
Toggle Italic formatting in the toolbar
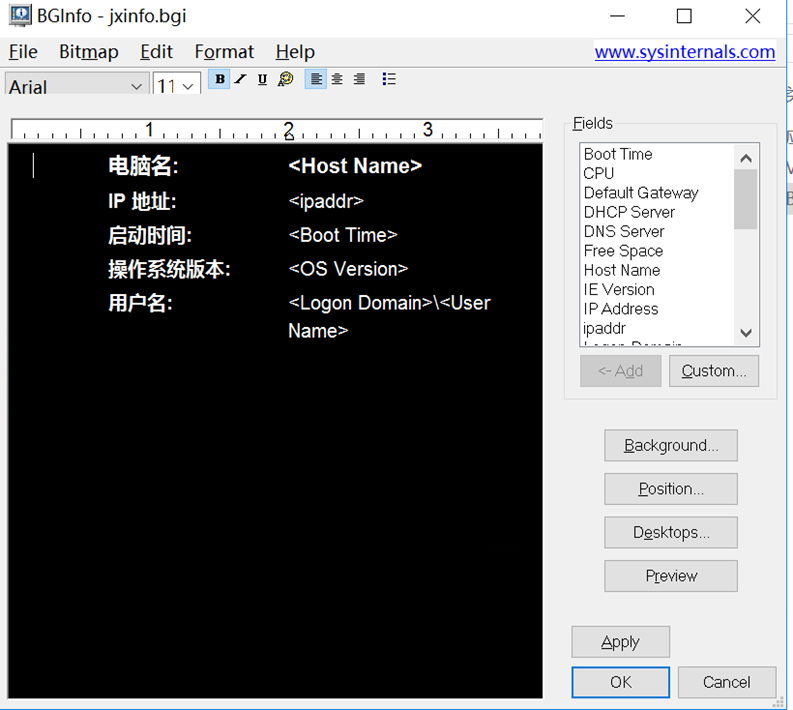pyautogui.click(x=241, y=79)
